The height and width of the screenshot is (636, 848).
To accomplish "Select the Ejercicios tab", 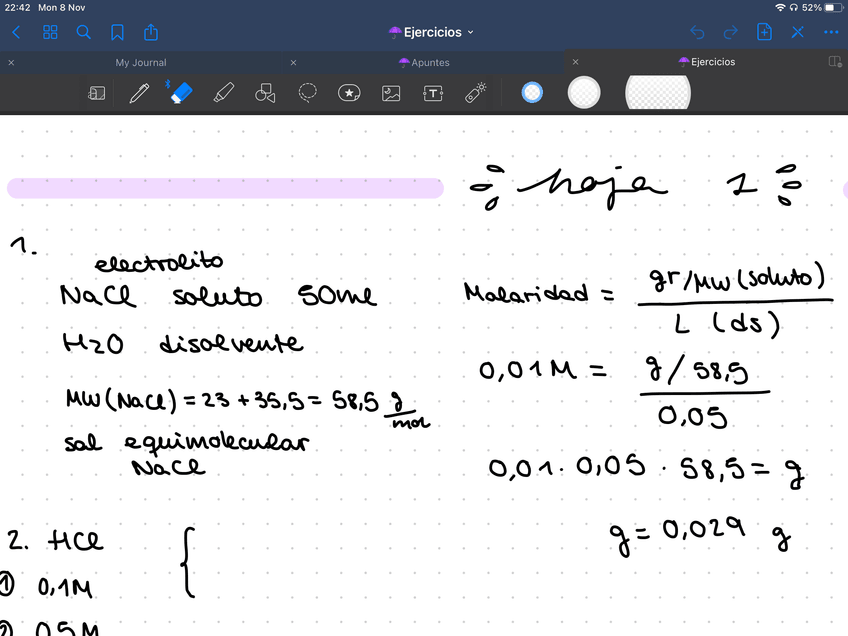I will 707,62.
